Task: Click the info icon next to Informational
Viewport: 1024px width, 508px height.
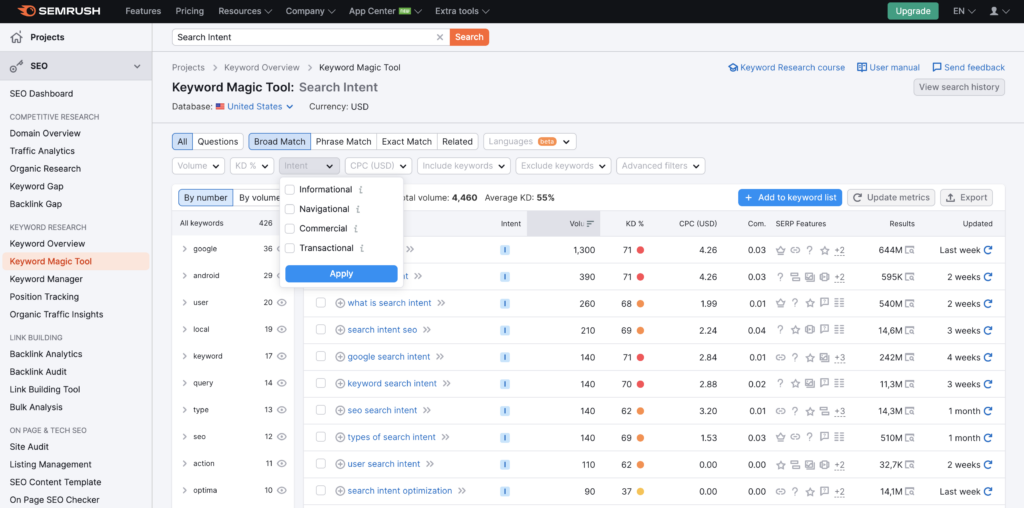Action: [x=360, y=190]
